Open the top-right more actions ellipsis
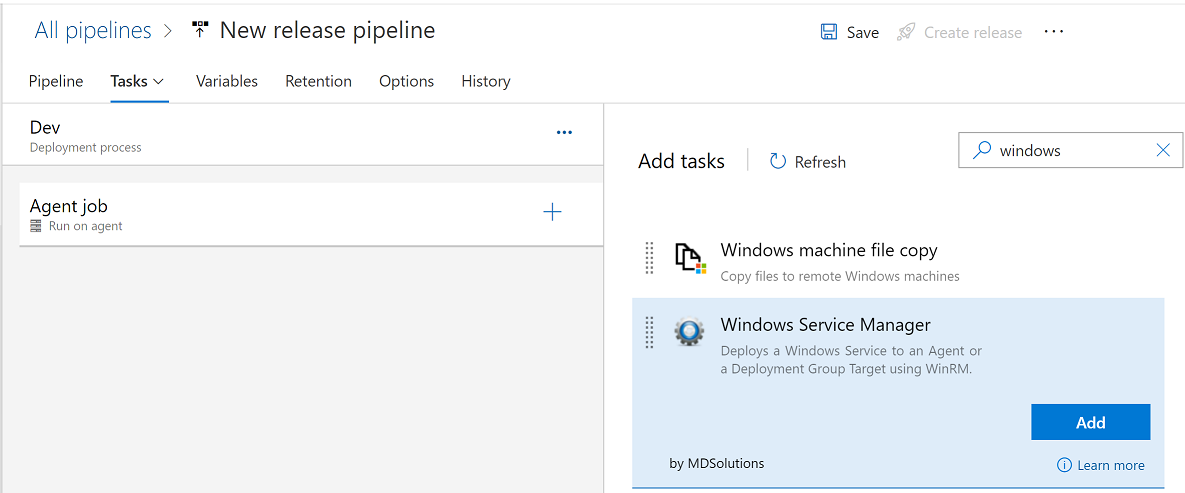1185x493 pixels. coord(1054,32)
